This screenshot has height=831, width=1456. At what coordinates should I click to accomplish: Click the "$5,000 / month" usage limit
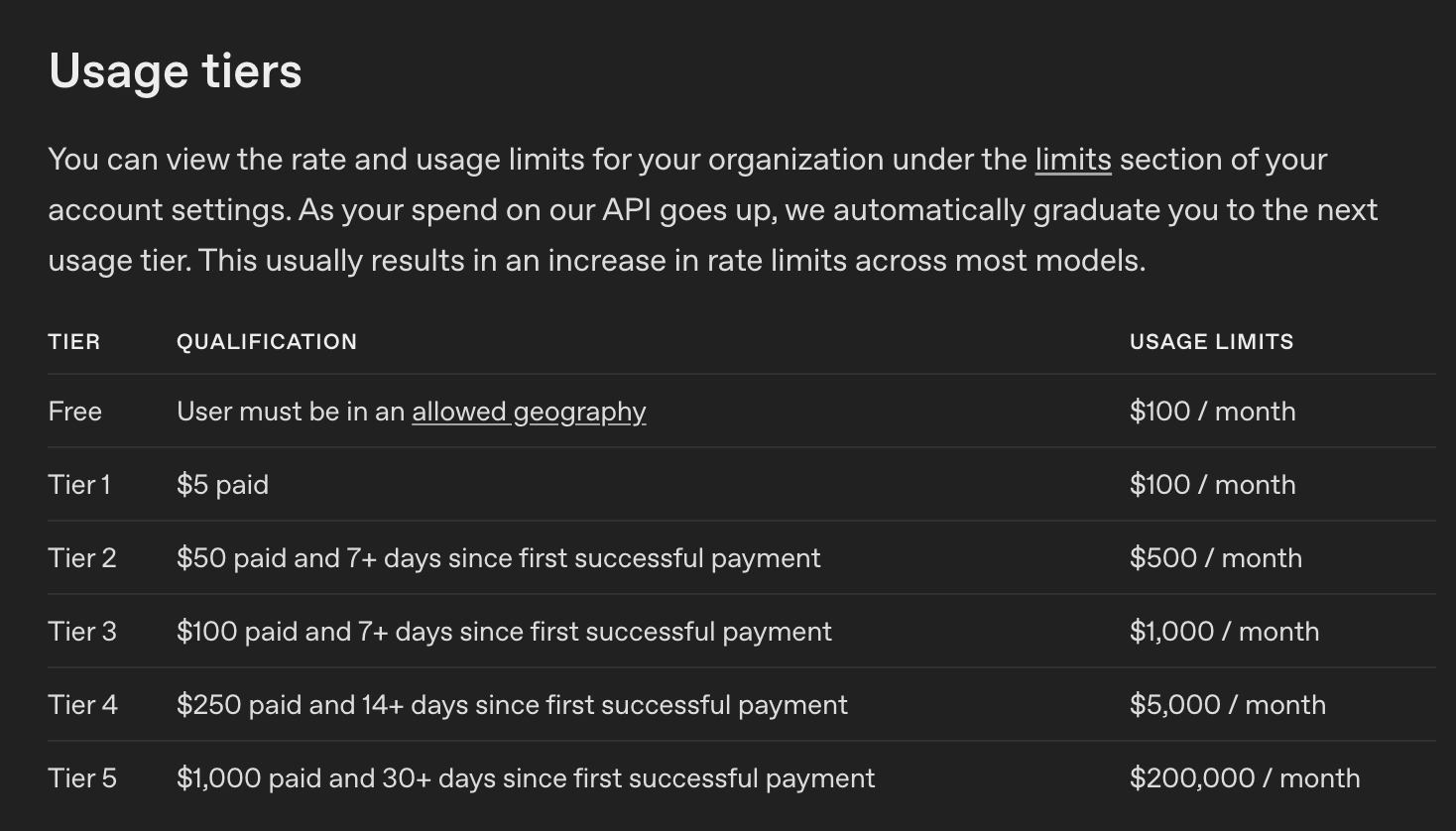[x=1227, y=705]
